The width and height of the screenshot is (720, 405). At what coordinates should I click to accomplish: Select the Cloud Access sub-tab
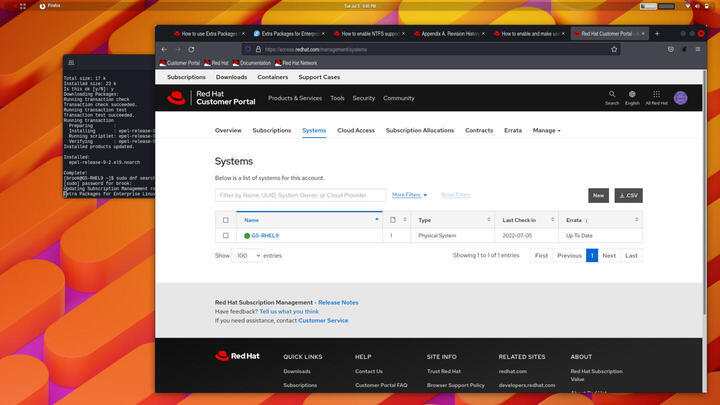tap(356, 130)
